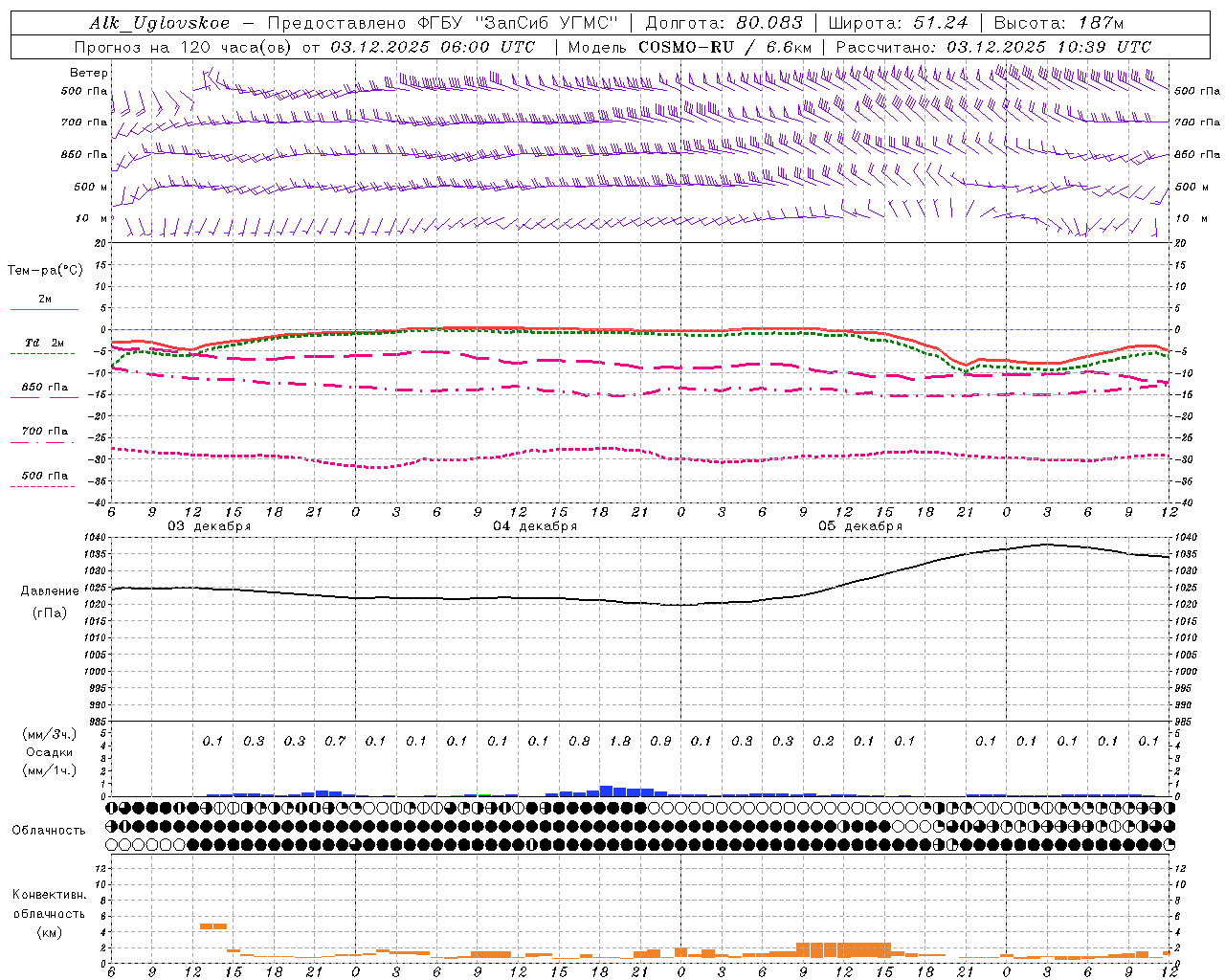Click the '500 гПа' entry in temperature legend
The image size is (1225, 980).
click(45, 476)
